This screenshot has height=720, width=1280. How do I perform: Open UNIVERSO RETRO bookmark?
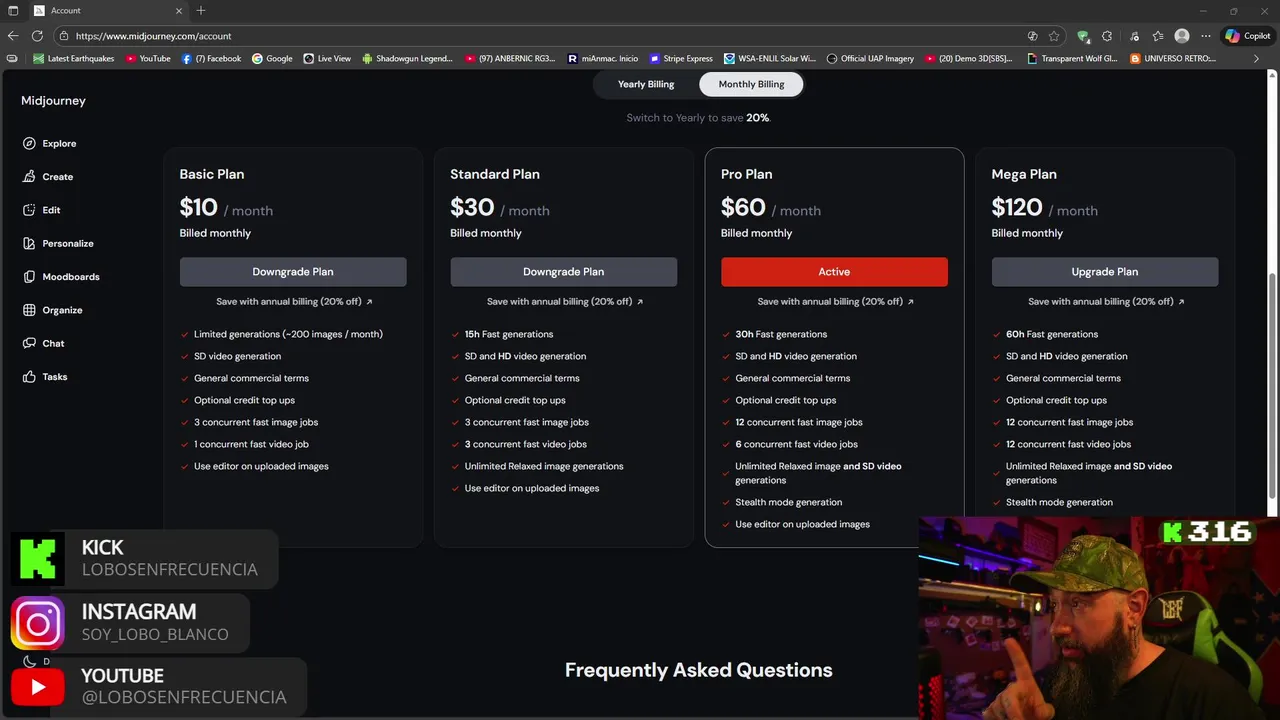(x=1173, y=59)
